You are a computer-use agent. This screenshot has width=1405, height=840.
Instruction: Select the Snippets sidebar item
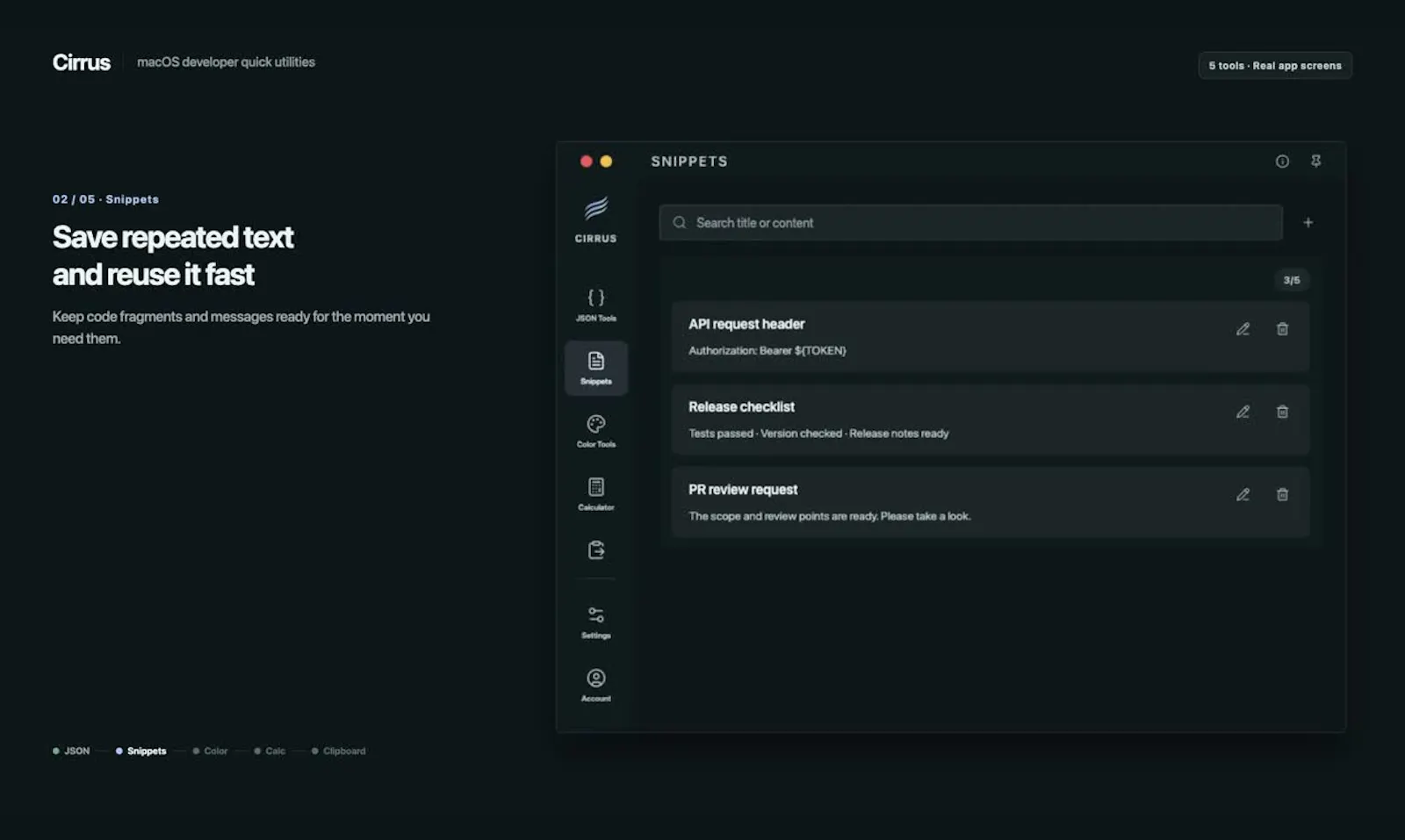pyautogui.click(x=595, y=368)
